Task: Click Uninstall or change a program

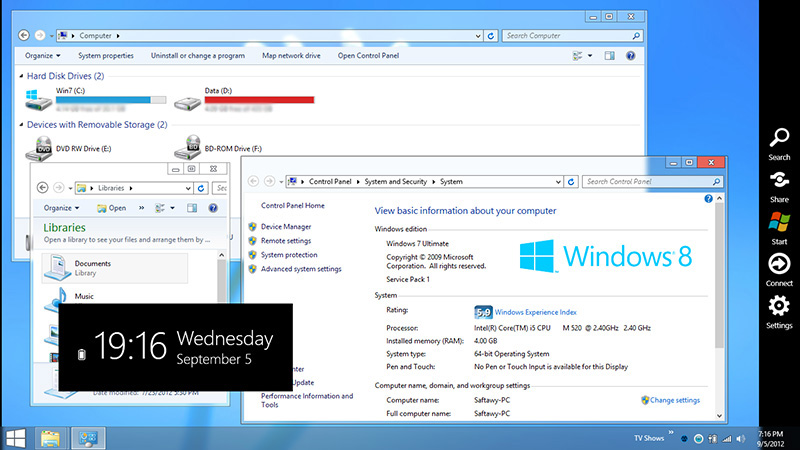Action: pos(197,56)
